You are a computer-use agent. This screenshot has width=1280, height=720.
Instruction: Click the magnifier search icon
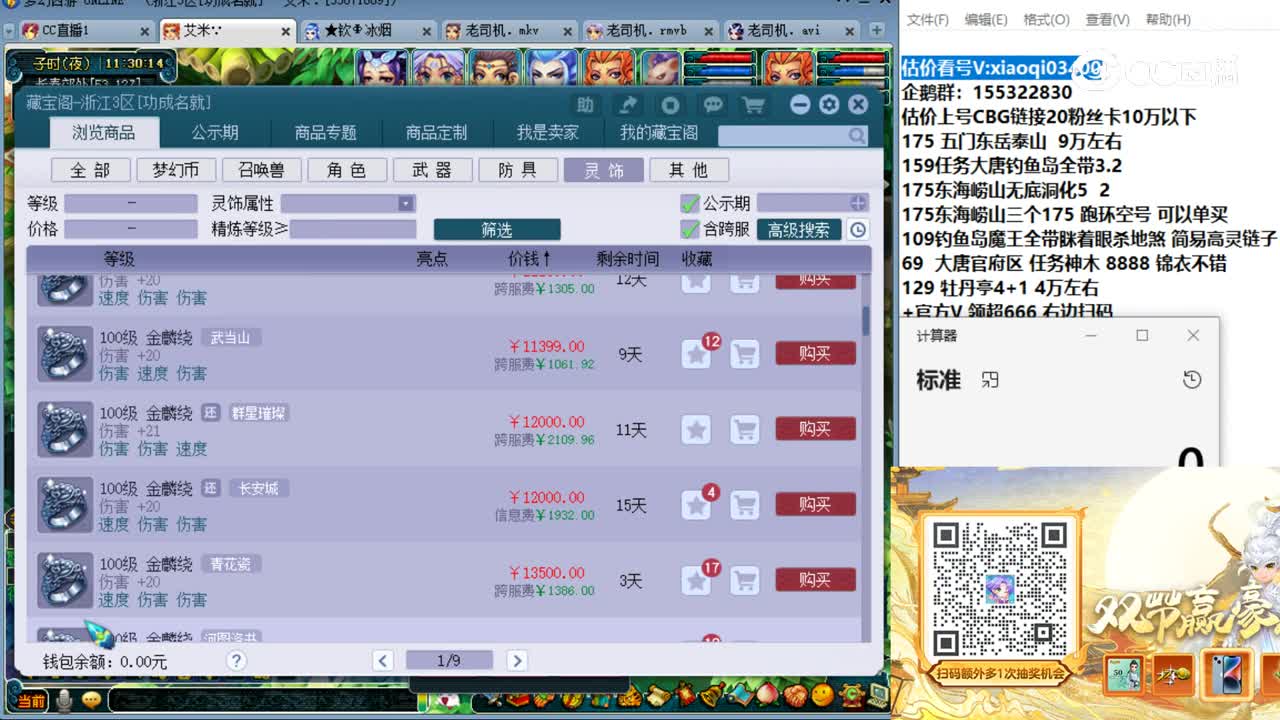(x=857, y=135)
